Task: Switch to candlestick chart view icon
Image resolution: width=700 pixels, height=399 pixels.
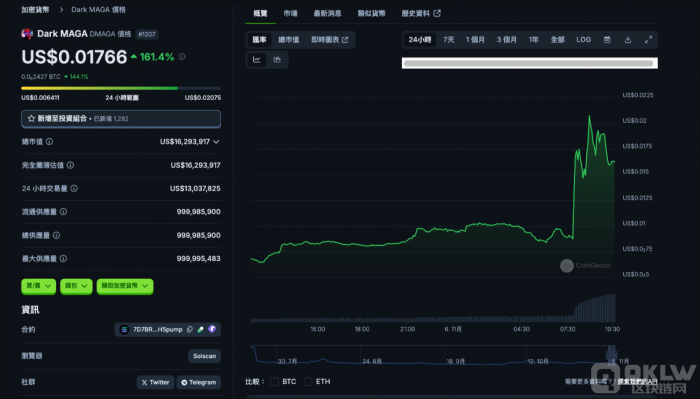Action: pyautogui.click(x=277, y=59)
